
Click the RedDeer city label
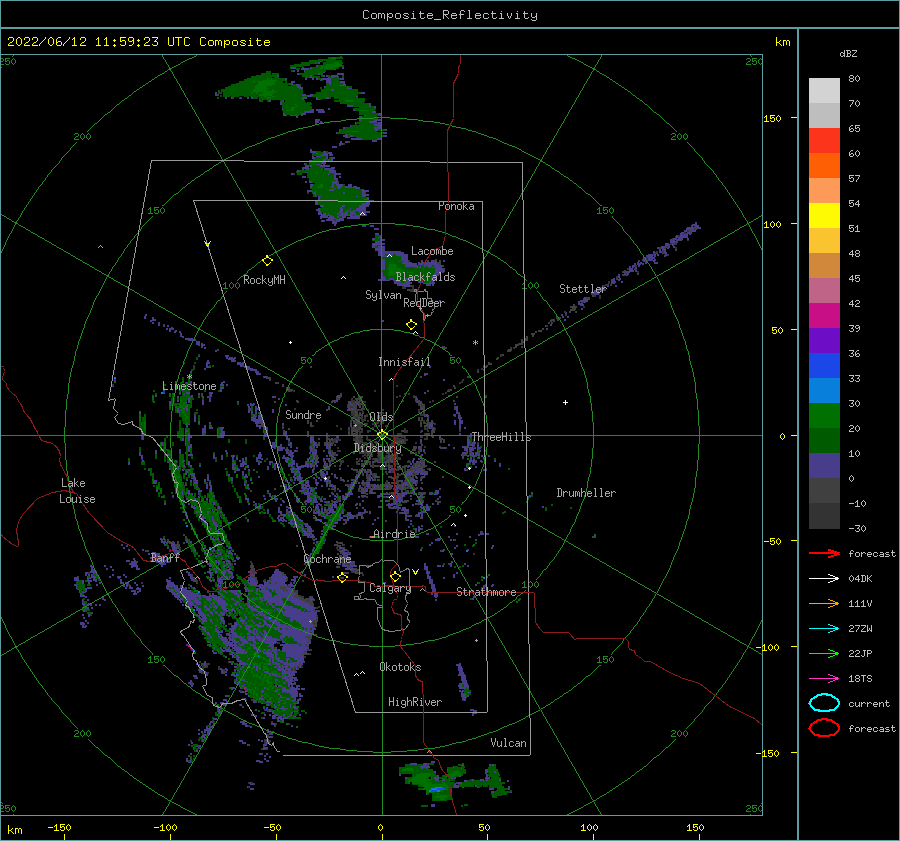424,303
